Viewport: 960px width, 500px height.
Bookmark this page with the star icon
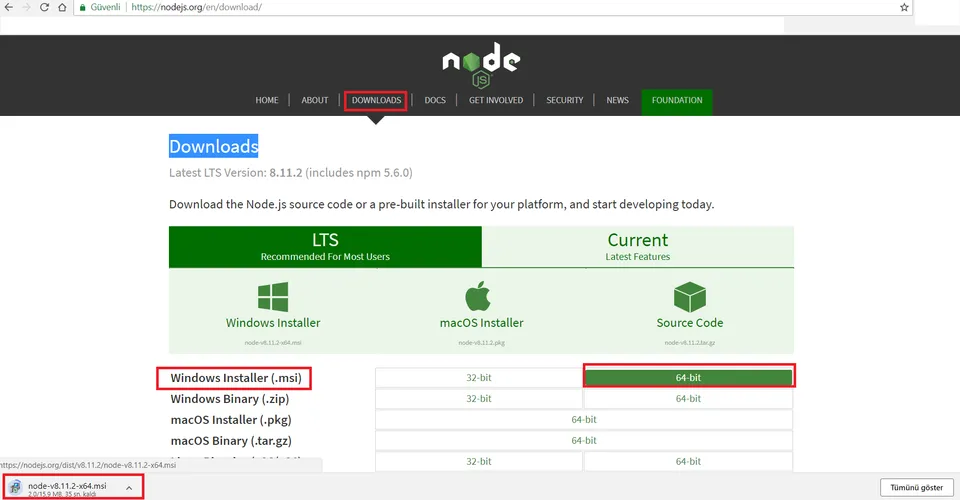(x=904, y=7)
